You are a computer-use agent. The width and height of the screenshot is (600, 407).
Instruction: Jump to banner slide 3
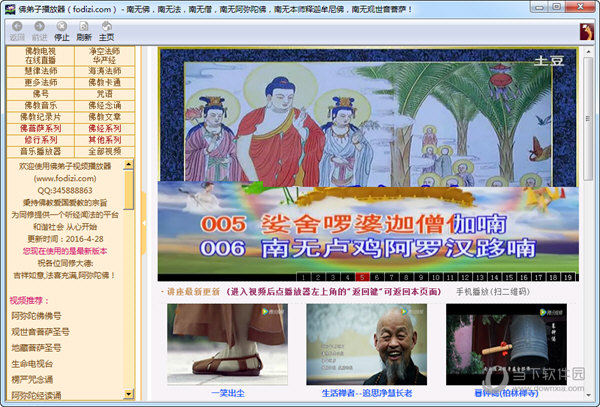333,277
